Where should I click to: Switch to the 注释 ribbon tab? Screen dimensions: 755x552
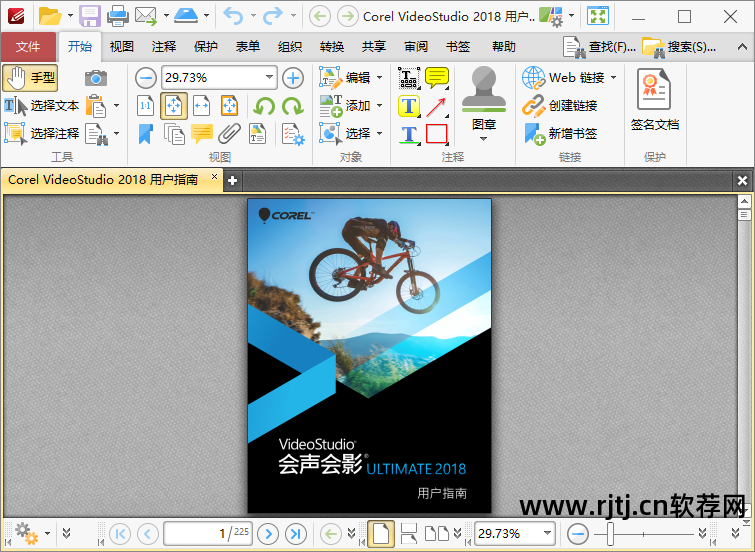click(x=164, y=47)
